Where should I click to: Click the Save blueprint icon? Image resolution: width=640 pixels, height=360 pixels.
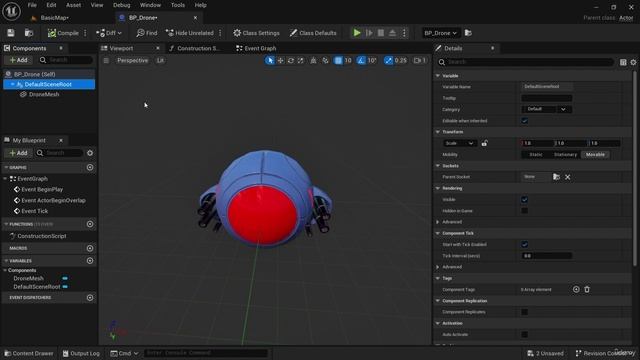[x=11, y=33]
